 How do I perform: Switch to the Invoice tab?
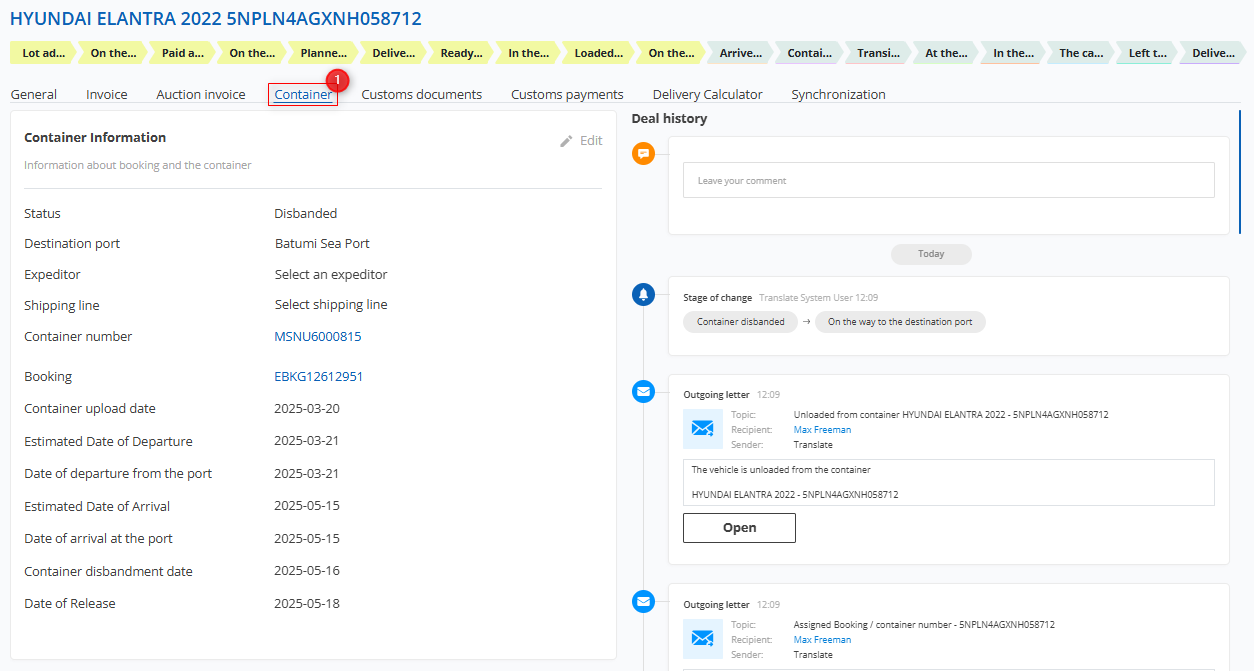coord(107,94)
